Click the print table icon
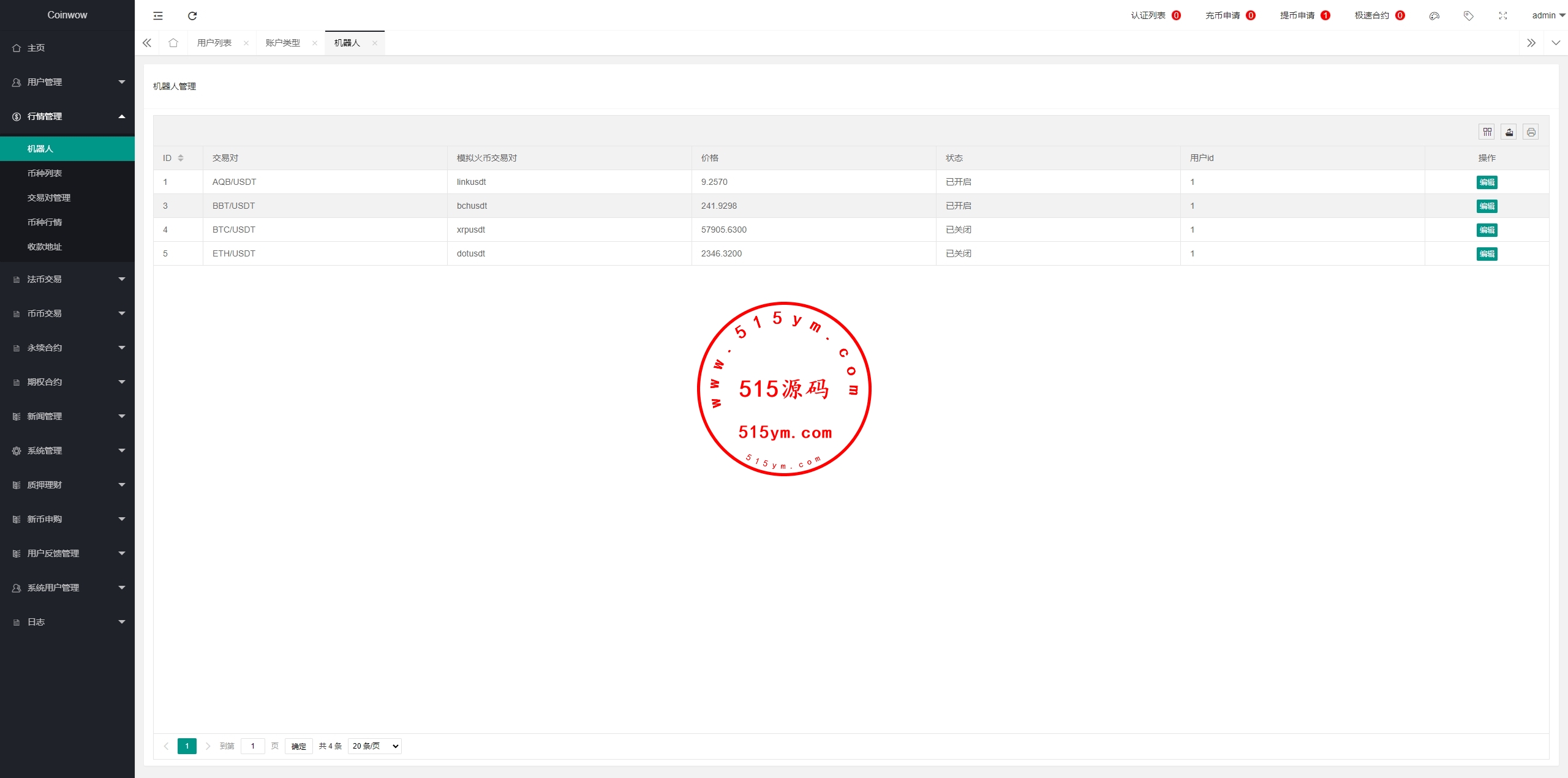1568x778 pixels. pyautogui.click(x=1531, y=132)
